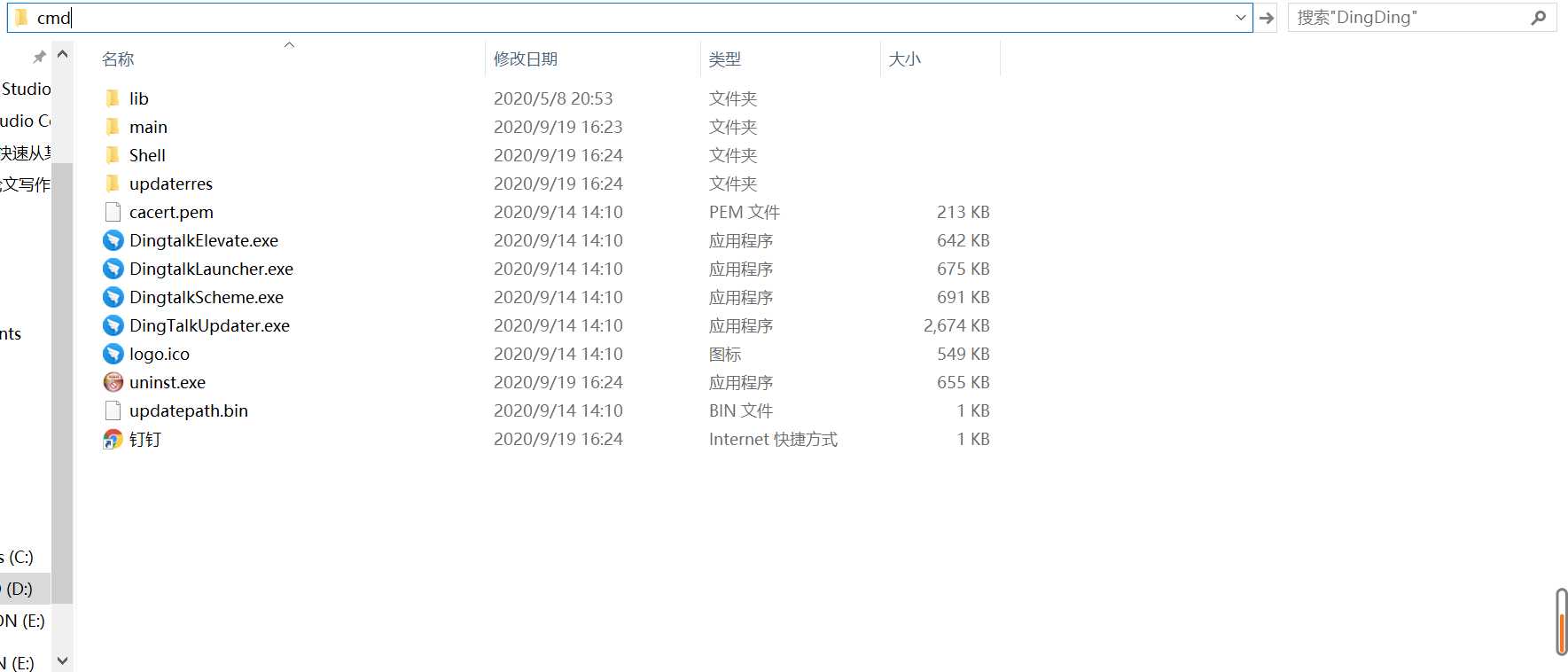The height and width of the screenshot is (672, 1568).
Task: Select DingTalkUpdater.exe application icon
Action: [x=113, y=325]
